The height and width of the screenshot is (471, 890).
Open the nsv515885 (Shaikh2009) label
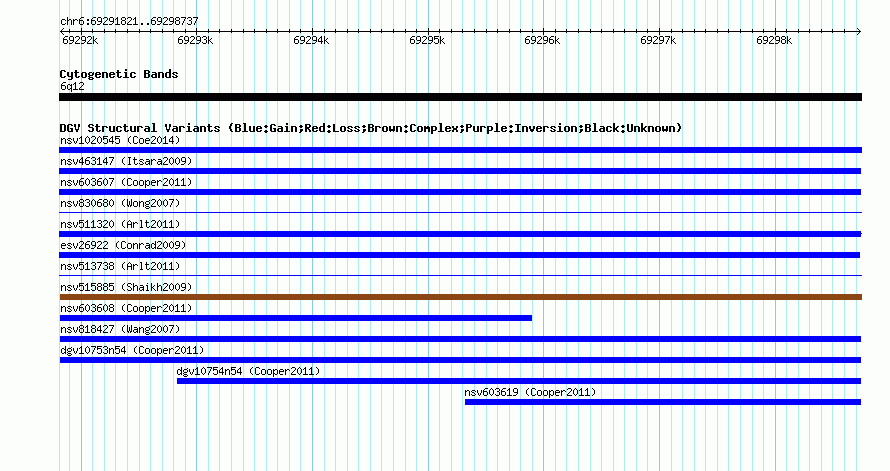(x=126, y=287)
